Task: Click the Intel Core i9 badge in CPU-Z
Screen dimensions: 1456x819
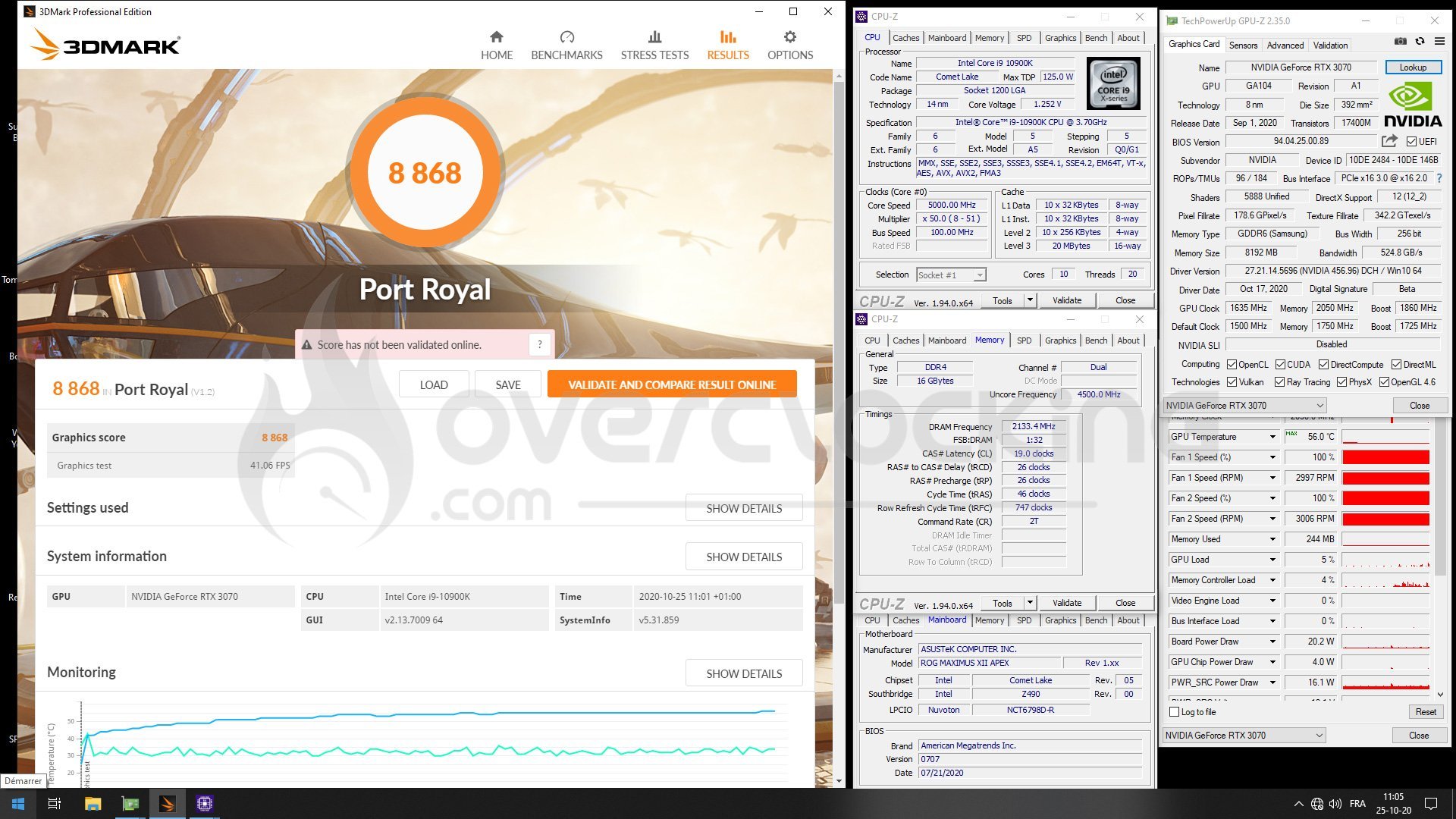Action: [1113, 84]
